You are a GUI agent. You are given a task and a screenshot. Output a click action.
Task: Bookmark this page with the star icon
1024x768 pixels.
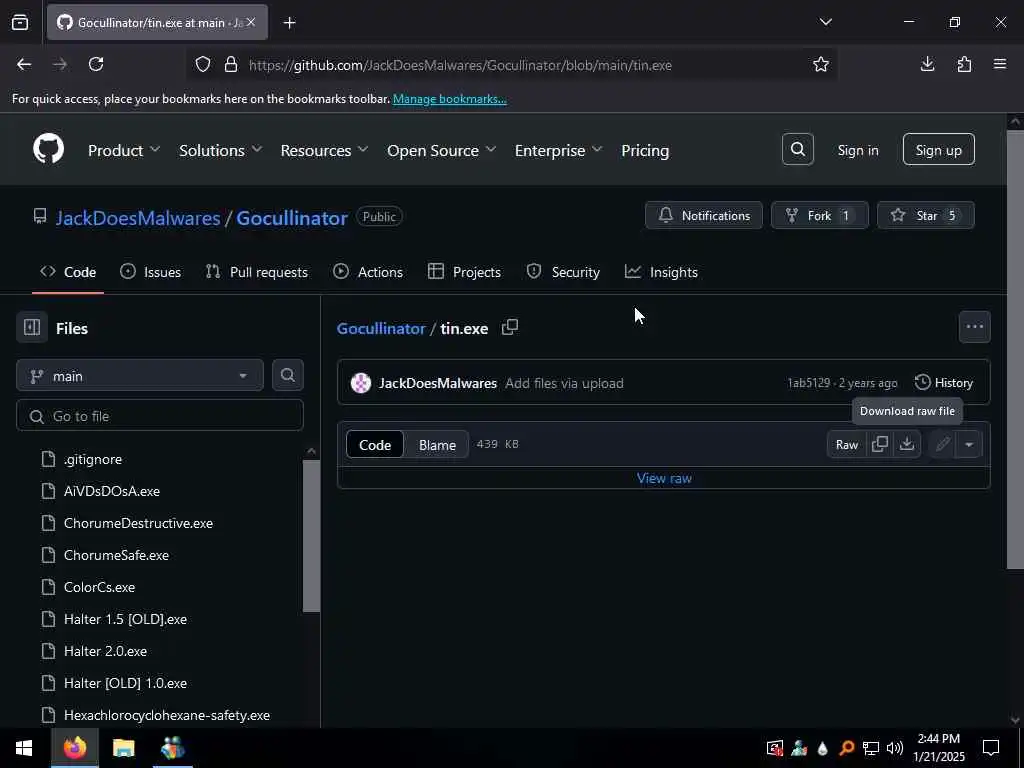820,64
